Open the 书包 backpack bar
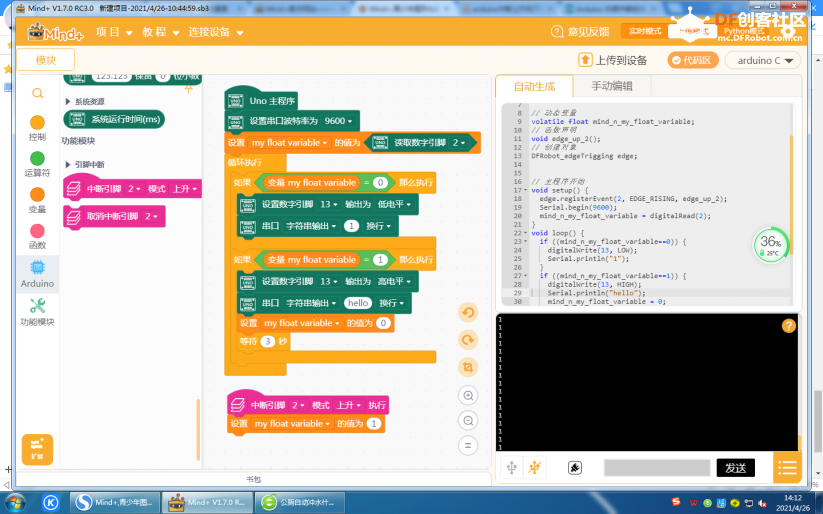 pos(254,479)
